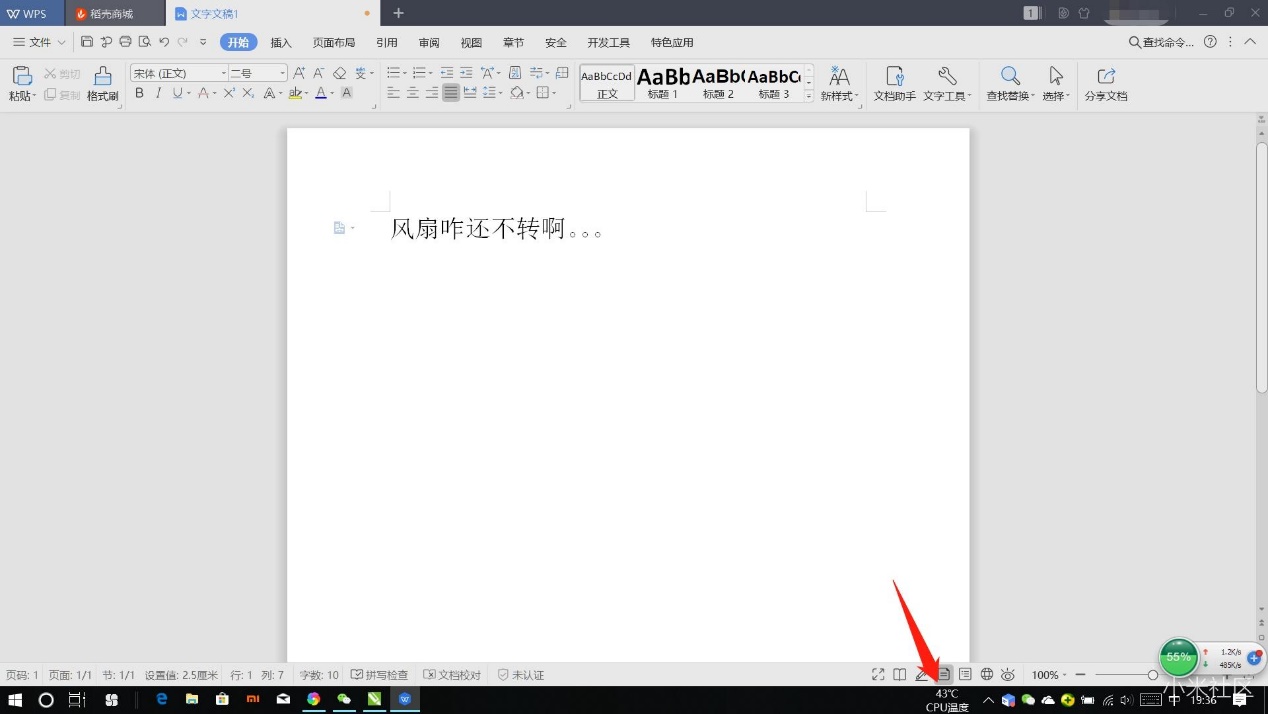Decrease font size with the A- icon
Screen dimensions: 1268x714
318,73
